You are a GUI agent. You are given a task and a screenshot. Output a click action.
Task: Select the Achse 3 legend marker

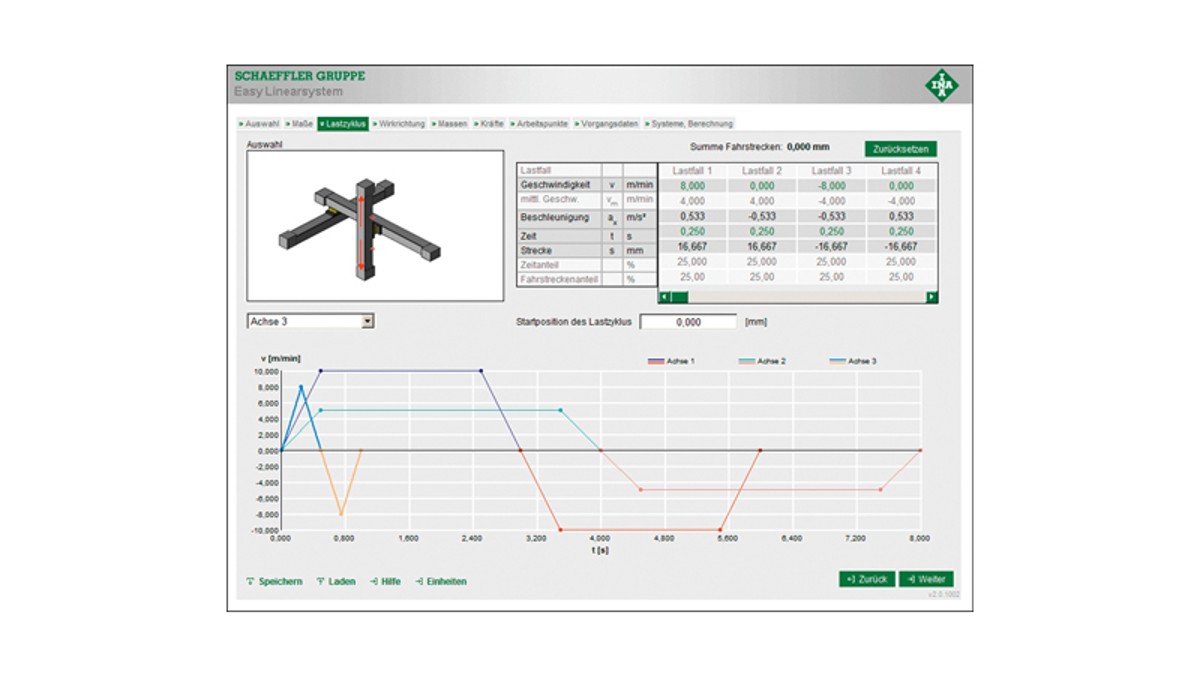click(x=838, y=361)
